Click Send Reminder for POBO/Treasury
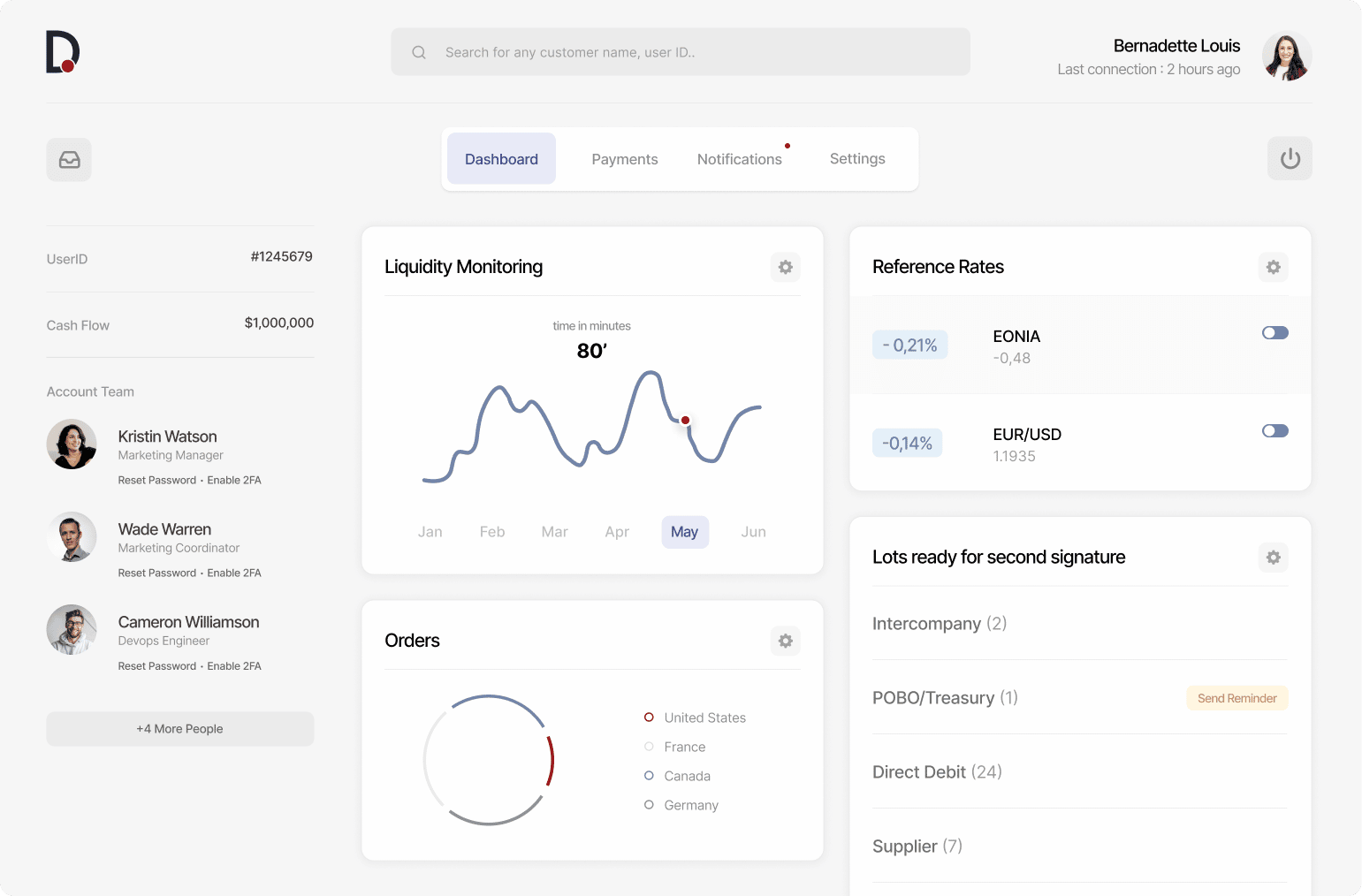This screenshot has height=896, width=1362. pyautogui.click(x=1237, y=698)
